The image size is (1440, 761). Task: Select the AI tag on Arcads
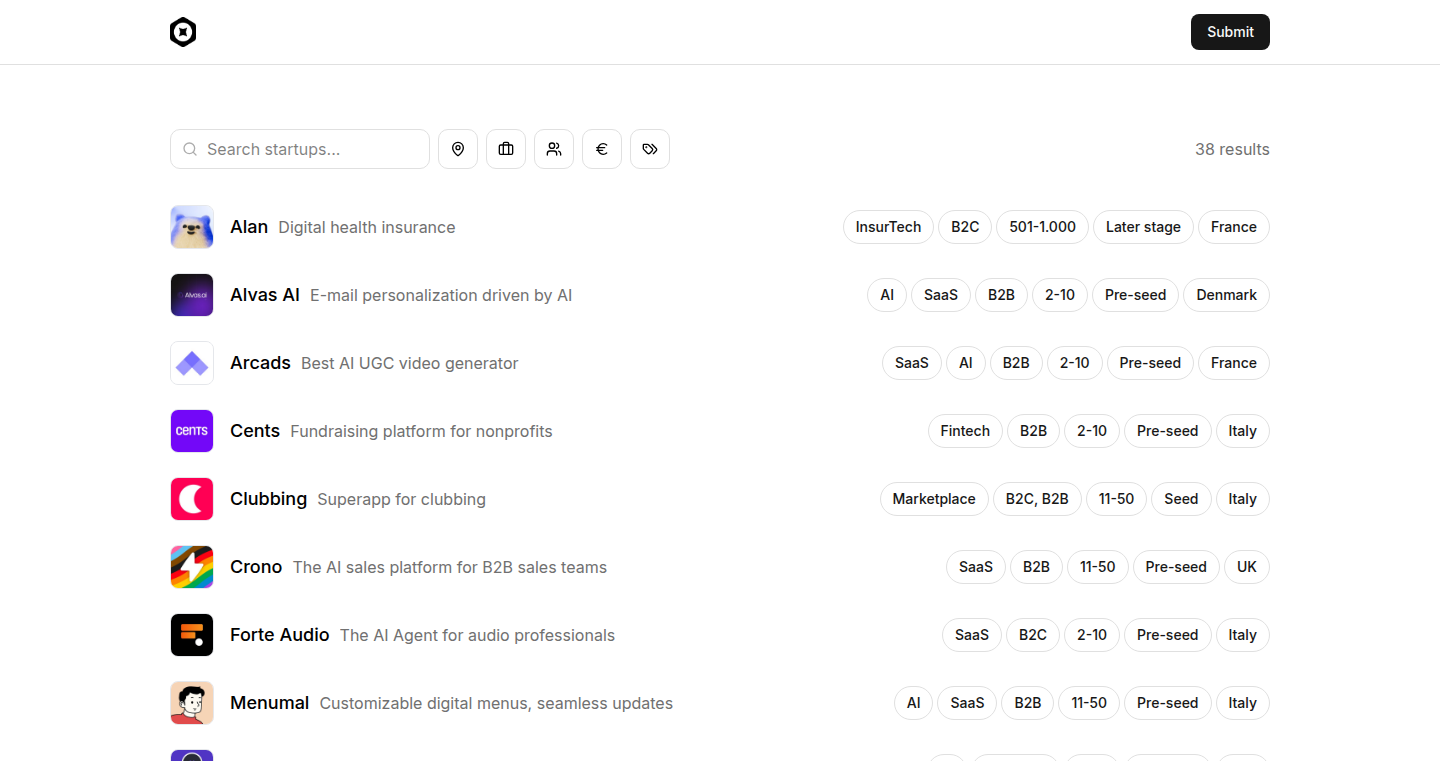coord(966,363)
